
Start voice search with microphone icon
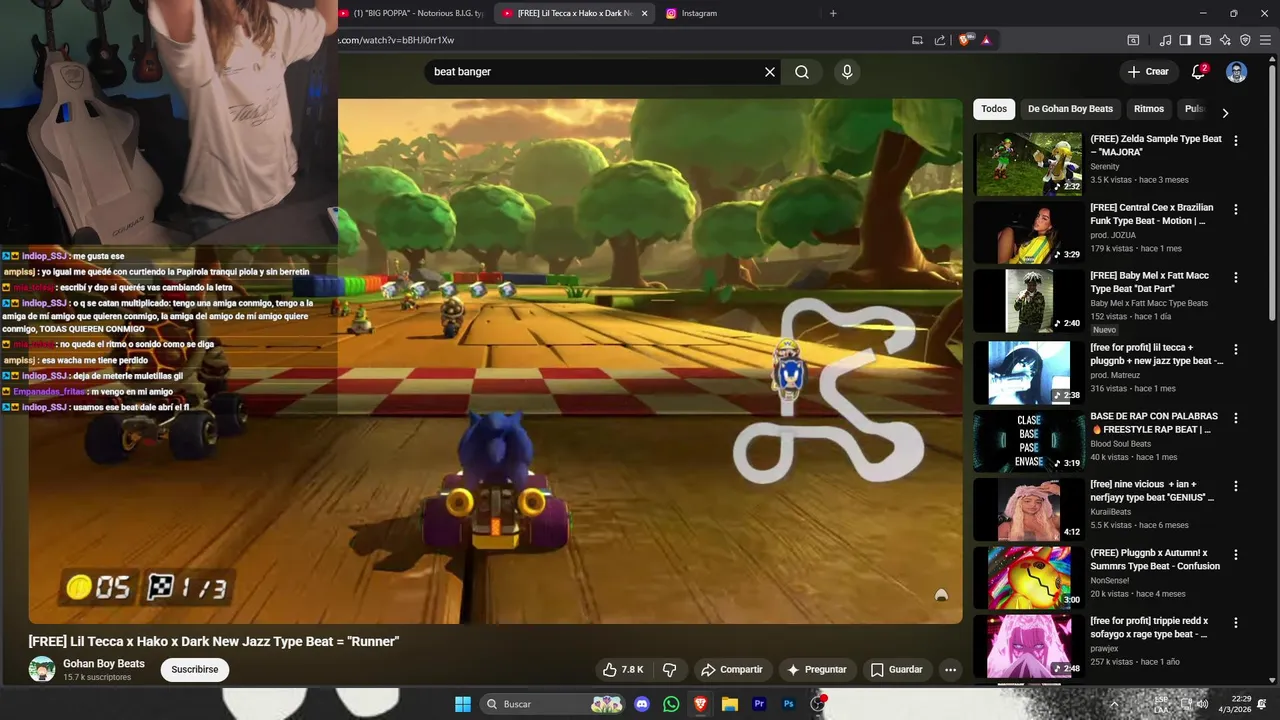coord(847,72)
